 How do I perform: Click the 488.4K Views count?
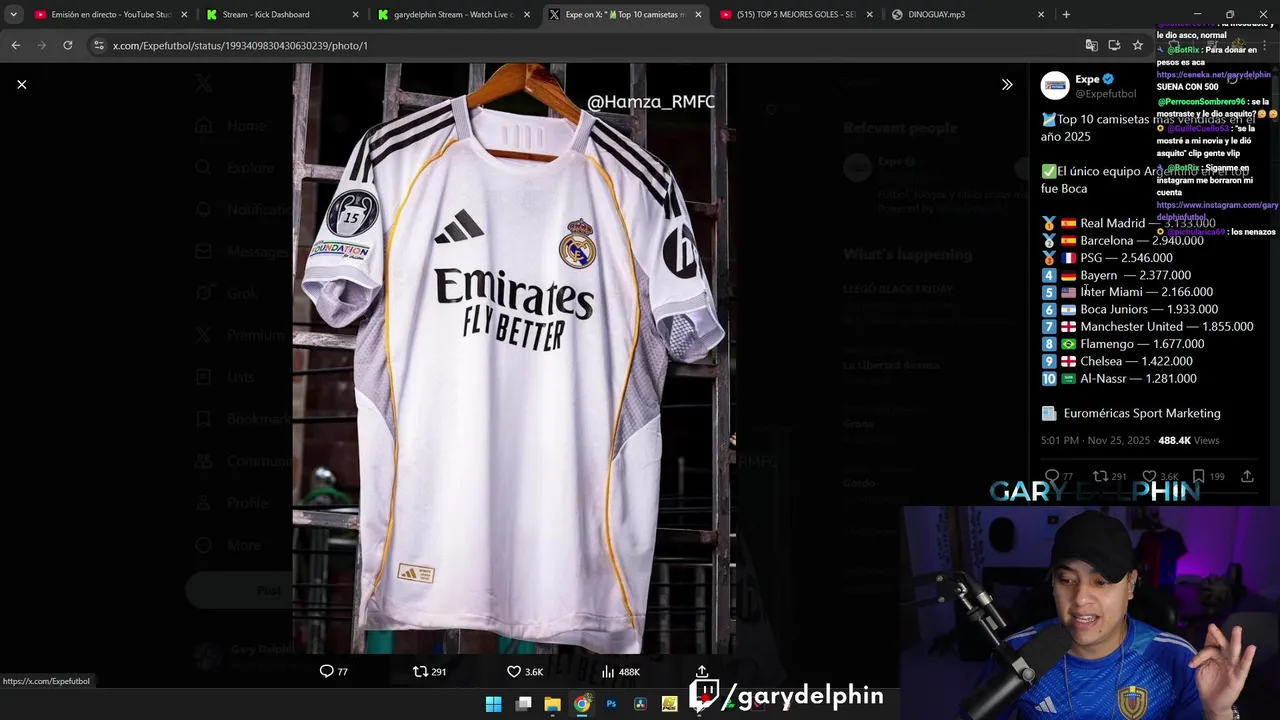pos(1188,440)
